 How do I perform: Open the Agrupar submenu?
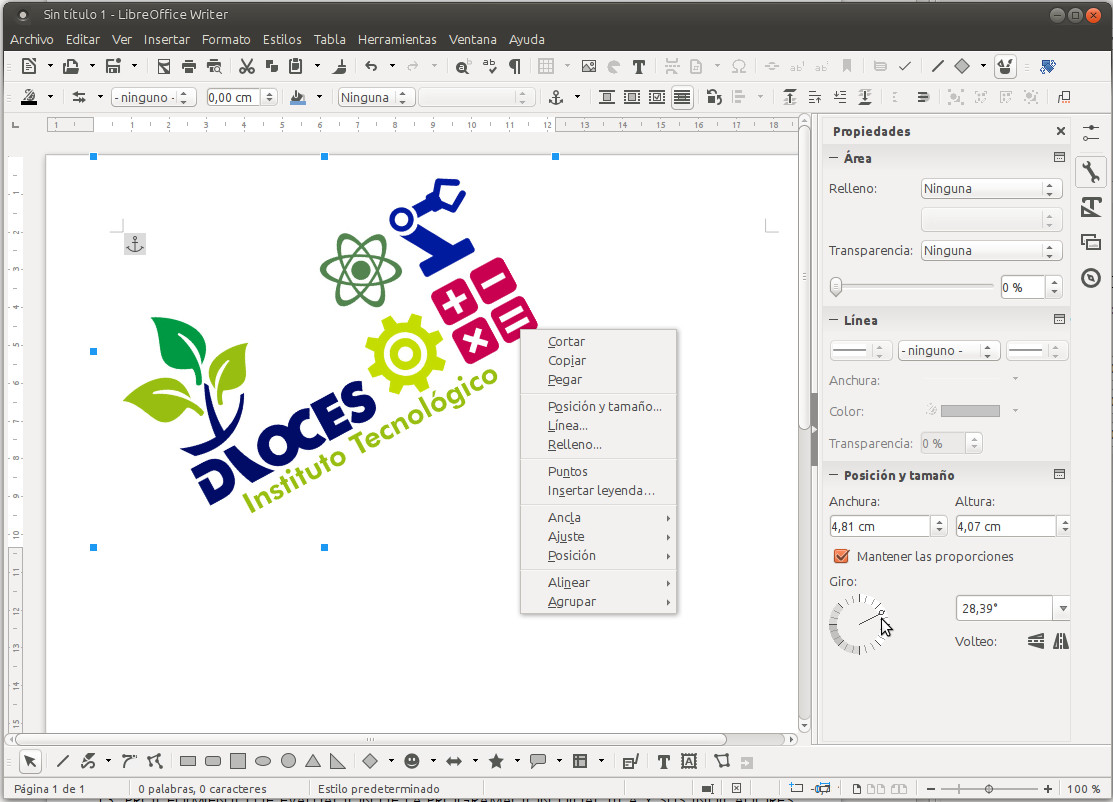point(598,601)
